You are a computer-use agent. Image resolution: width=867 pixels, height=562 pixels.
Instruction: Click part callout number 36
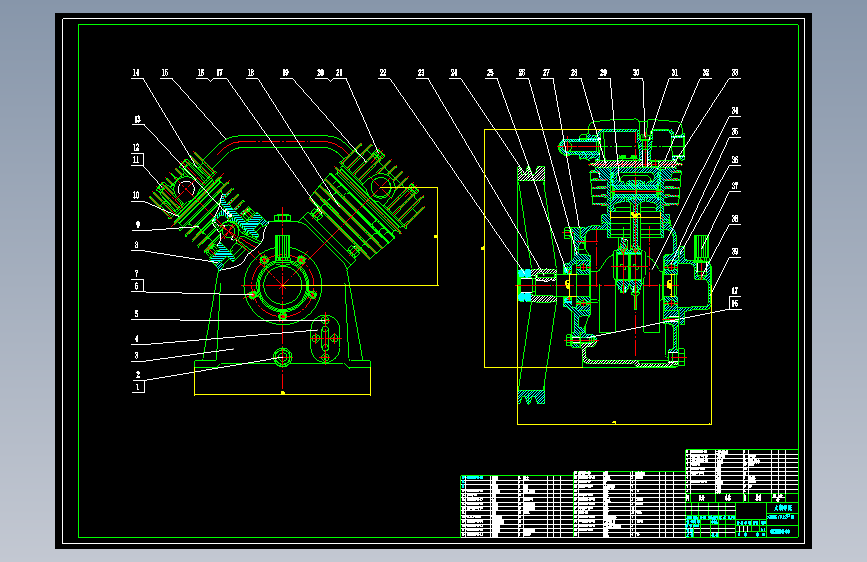[735, 160]
